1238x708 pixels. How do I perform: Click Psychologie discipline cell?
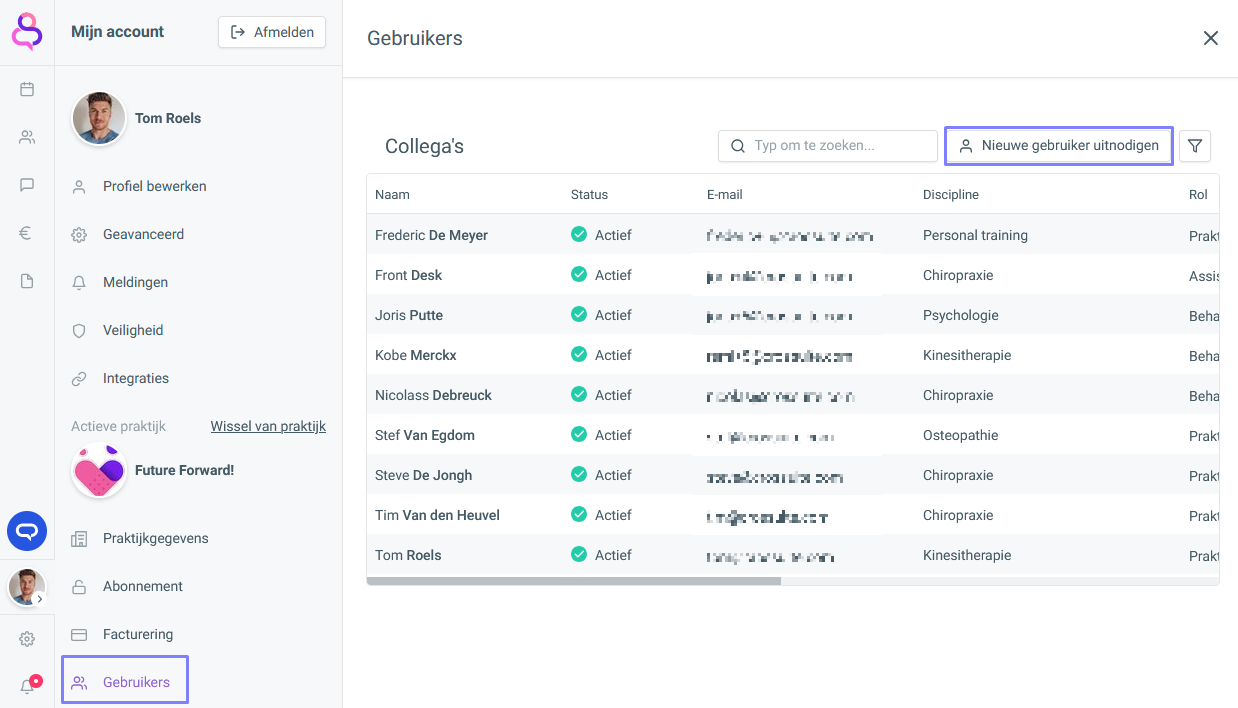click(x=961, y=315)
